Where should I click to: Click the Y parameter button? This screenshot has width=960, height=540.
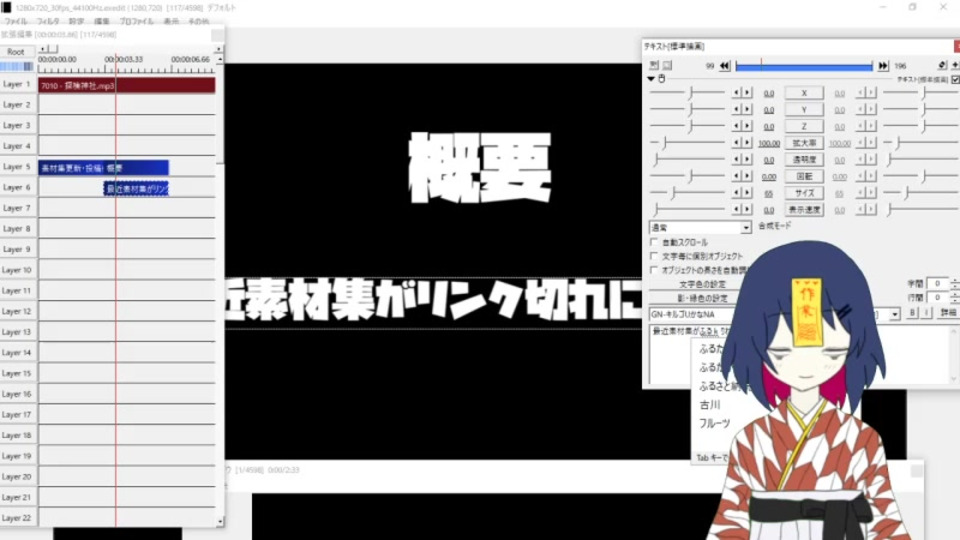[x=804, y=110]
